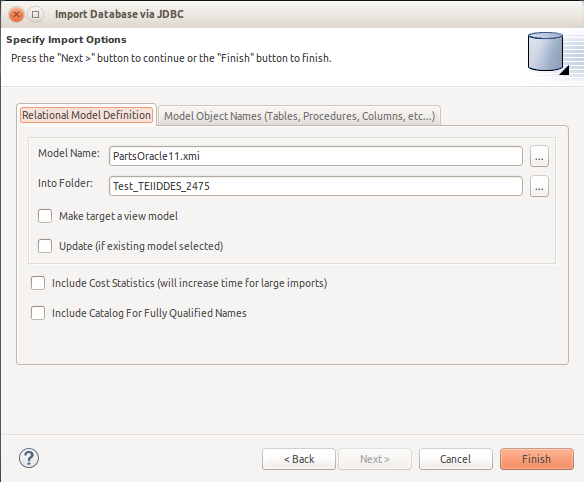Click the Model Name field containing PartsOracle11.xmi

click(x=316, y=156)
